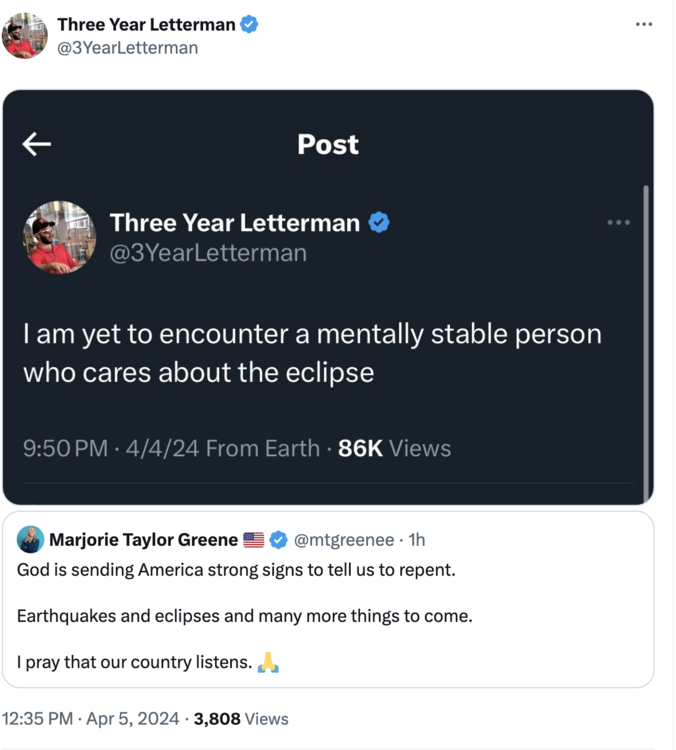Open the more options inside the embedded post
This screenshot has height=750, width=676.
619,222
